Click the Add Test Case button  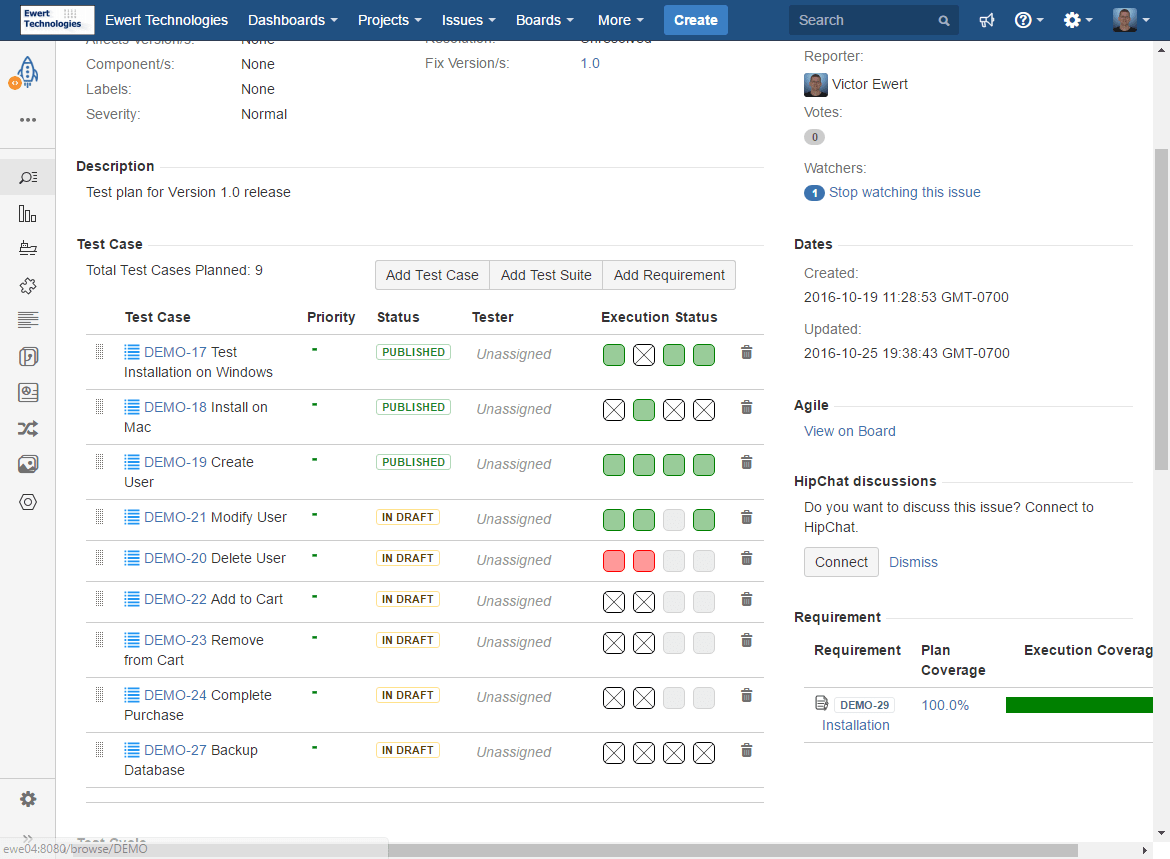pos(432,275)
